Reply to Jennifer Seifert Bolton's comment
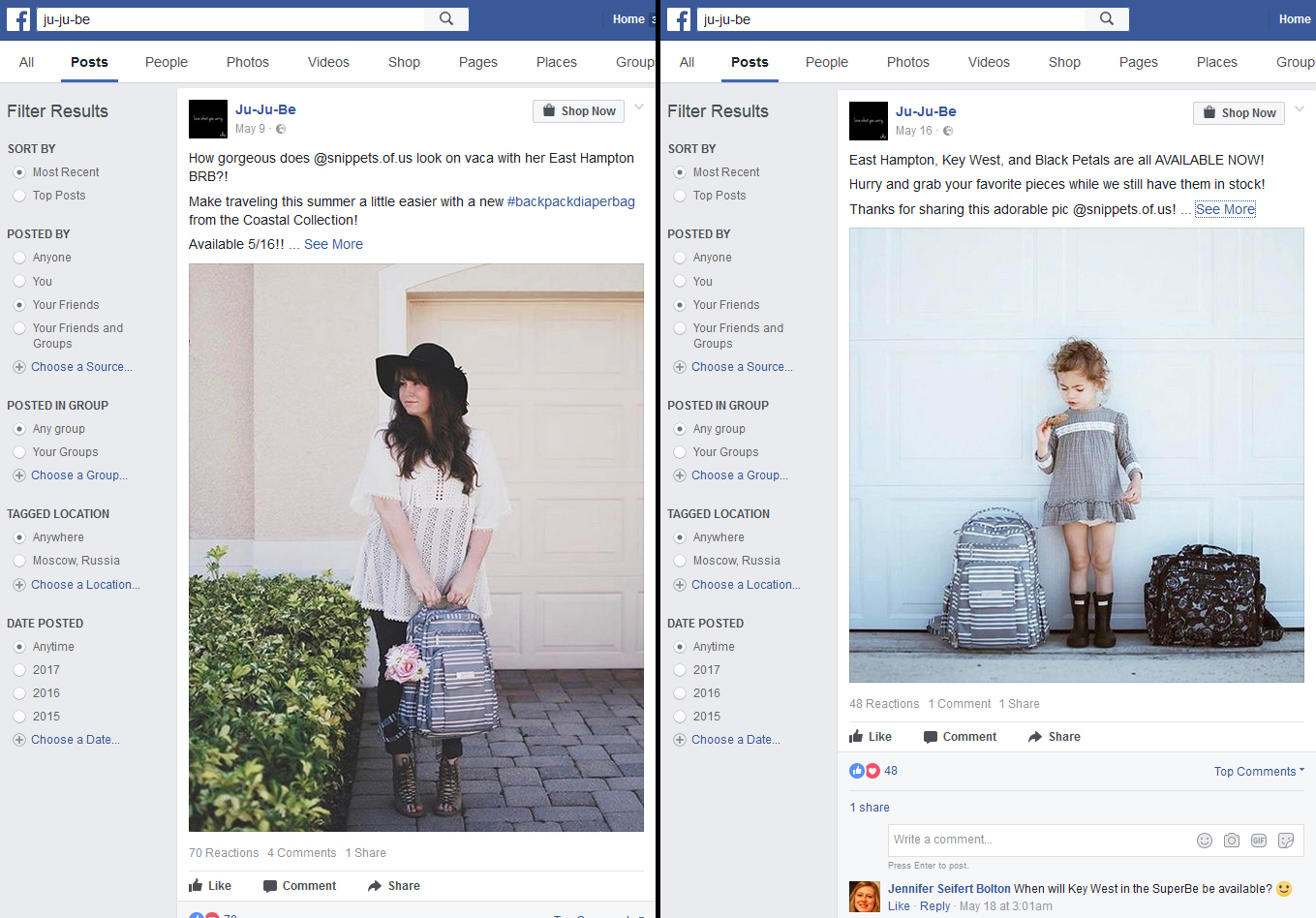The width and height of the screenshot is (1316, 918). pyautogui.click(x=934, y=906)
